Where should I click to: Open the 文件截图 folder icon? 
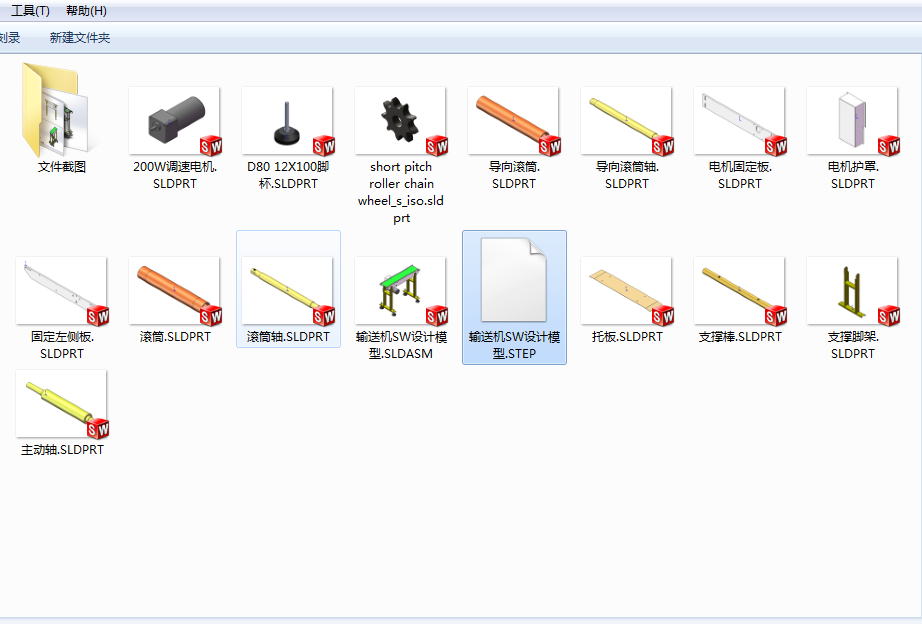[57, 111]
